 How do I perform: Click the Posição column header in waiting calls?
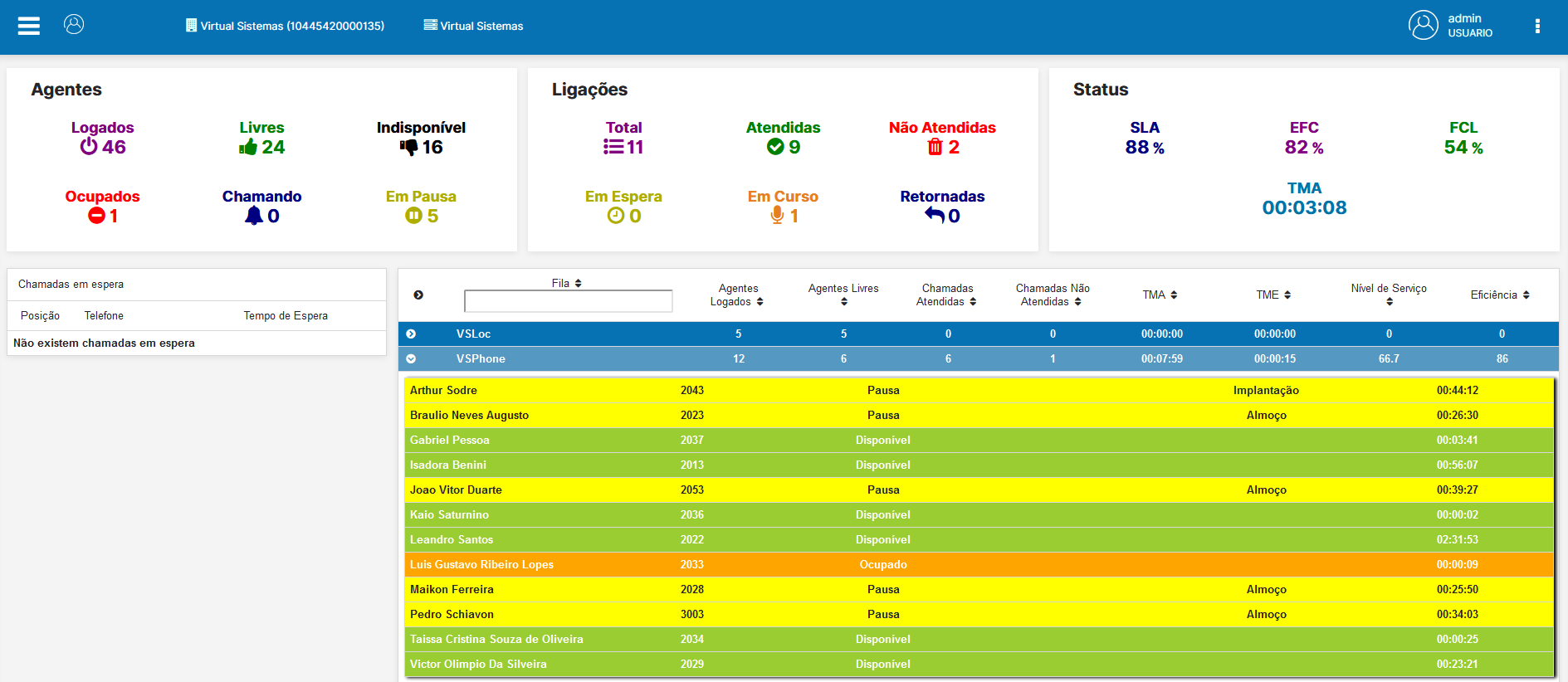click(40, 315)
